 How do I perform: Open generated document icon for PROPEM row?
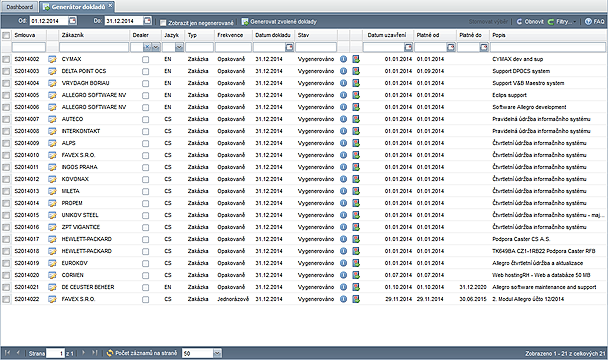[x=356, y=203]
